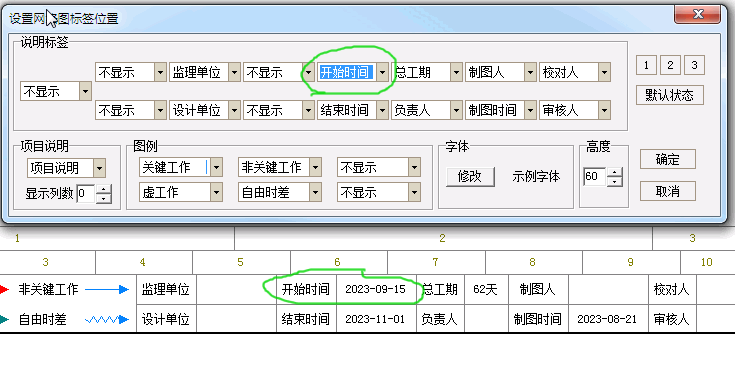Close the 设置网络图标签位置 dialog
Viewport: 735px width, 380px height.
[x=698, y=14]
